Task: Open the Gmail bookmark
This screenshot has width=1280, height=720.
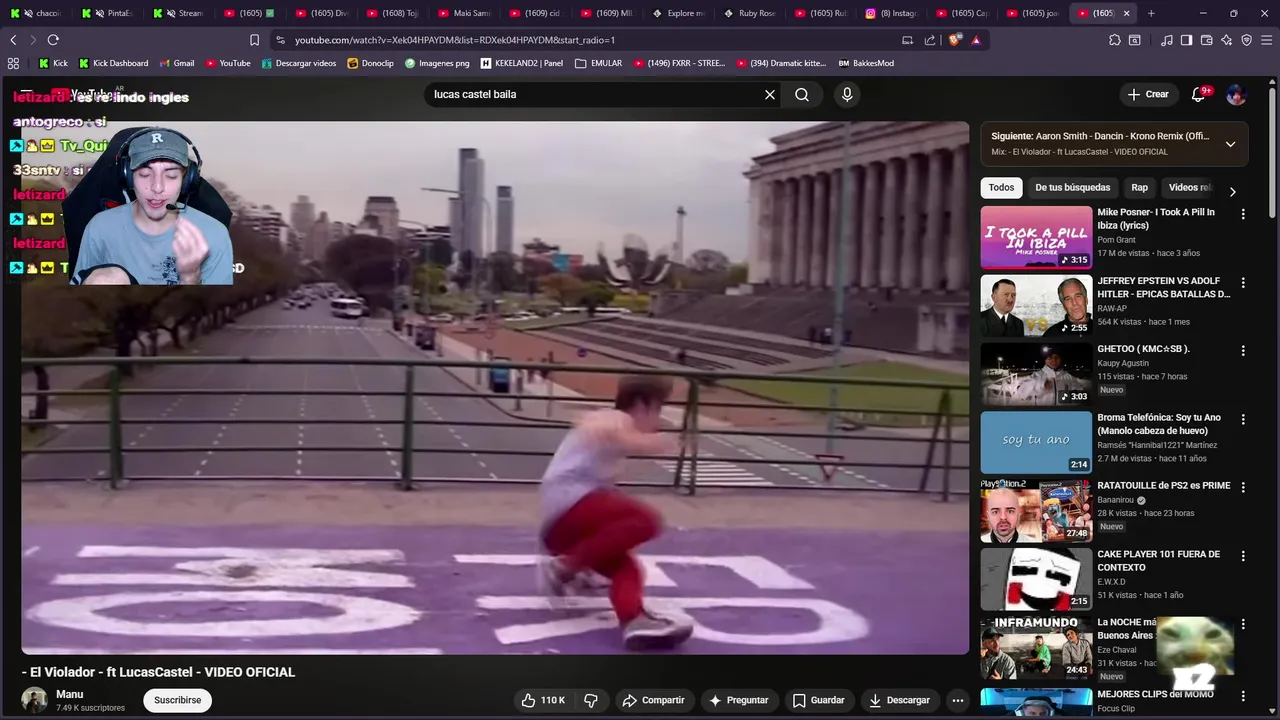Action: click(x=177, y=63)
